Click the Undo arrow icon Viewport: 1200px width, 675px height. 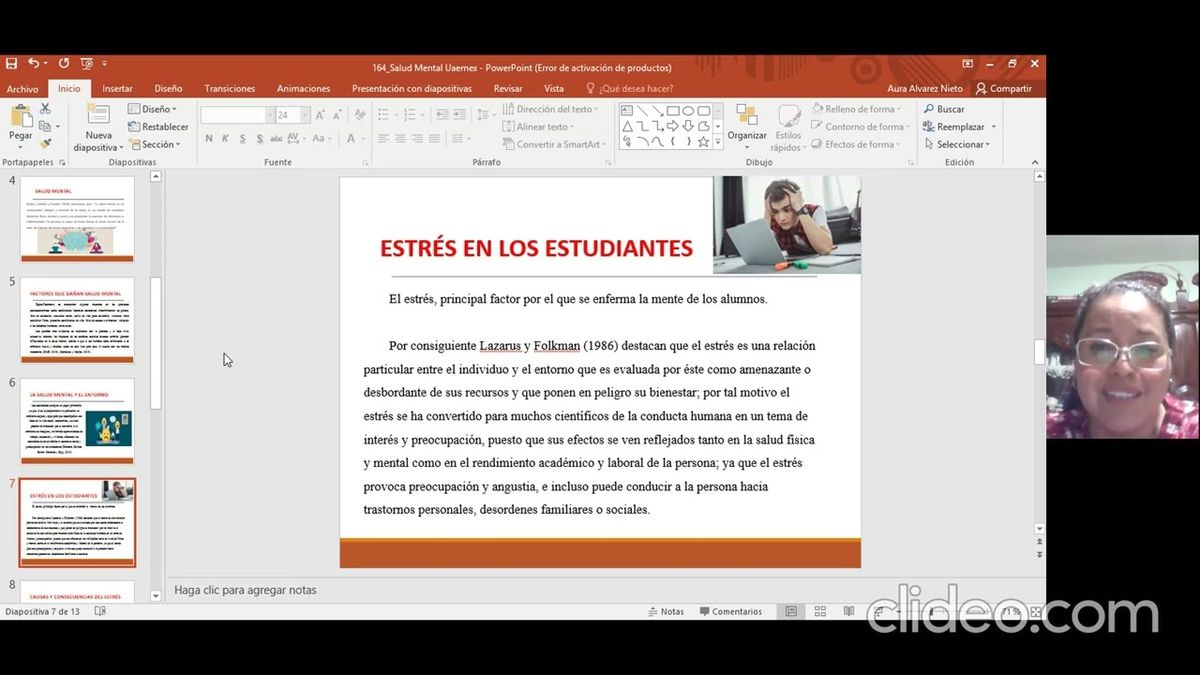click(x=33, y=63)
